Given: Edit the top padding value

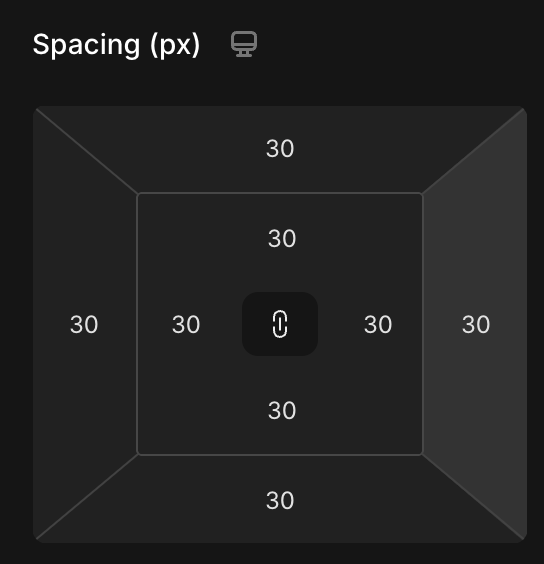Looking at the screenshot, I should (282, 238).
